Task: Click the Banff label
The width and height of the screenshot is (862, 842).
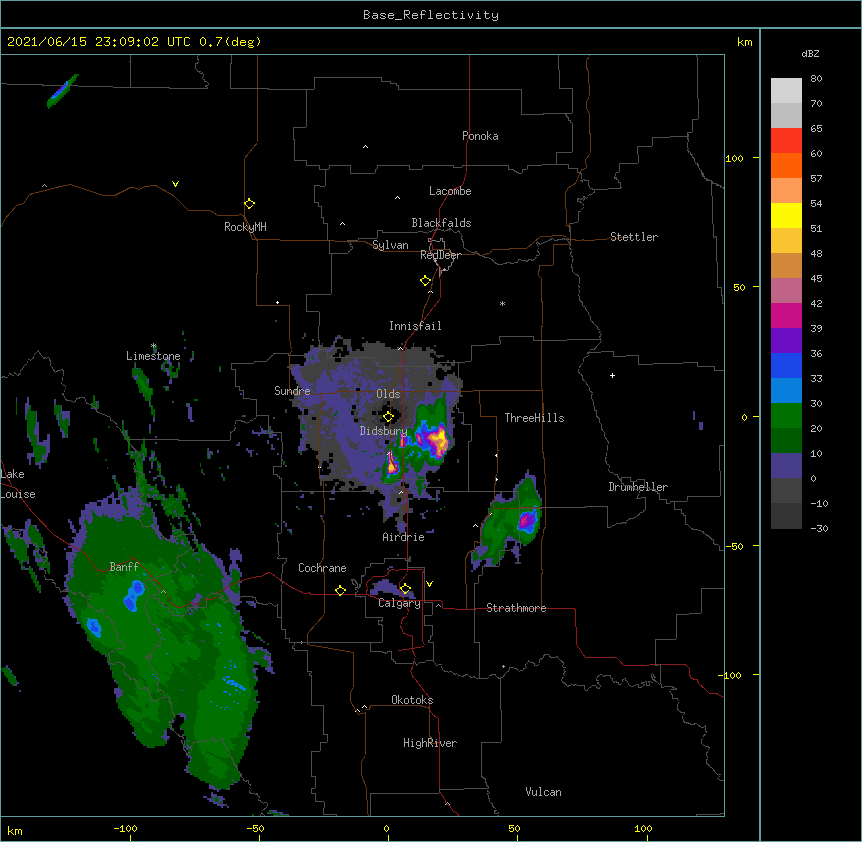Action: click(124, 567)
